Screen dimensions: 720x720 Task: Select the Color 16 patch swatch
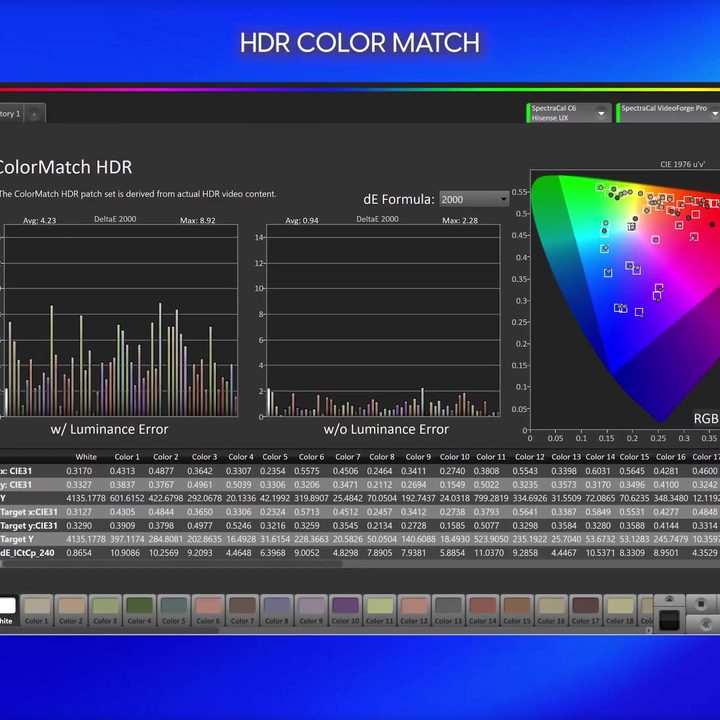pyautogui.click(x=551, y=610)
